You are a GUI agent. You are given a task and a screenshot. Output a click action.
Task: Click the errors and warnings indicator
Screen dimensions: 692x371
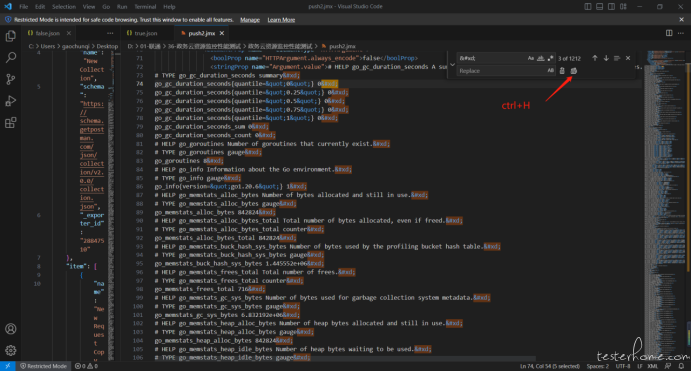pyautogui.click(x=86, y=366)
